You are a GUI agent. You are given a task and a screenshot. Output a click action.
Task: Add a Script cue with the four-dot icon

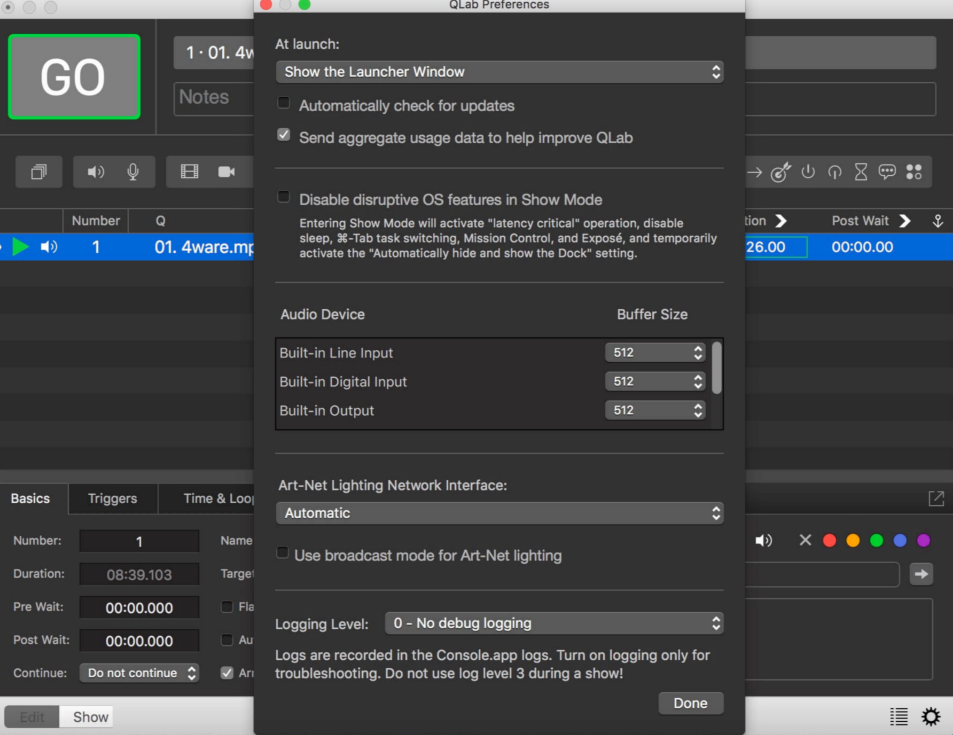click(x=914, y=172)
